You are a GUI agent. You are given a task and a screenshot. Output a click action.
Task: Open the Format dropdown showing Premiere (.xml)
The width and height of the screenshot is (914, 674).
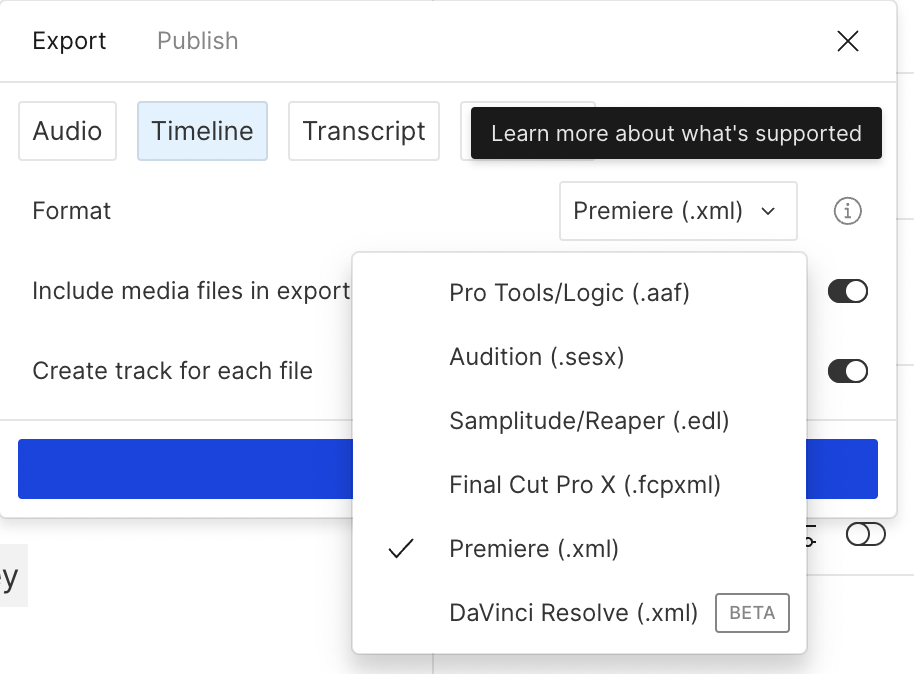click(678, 211)
